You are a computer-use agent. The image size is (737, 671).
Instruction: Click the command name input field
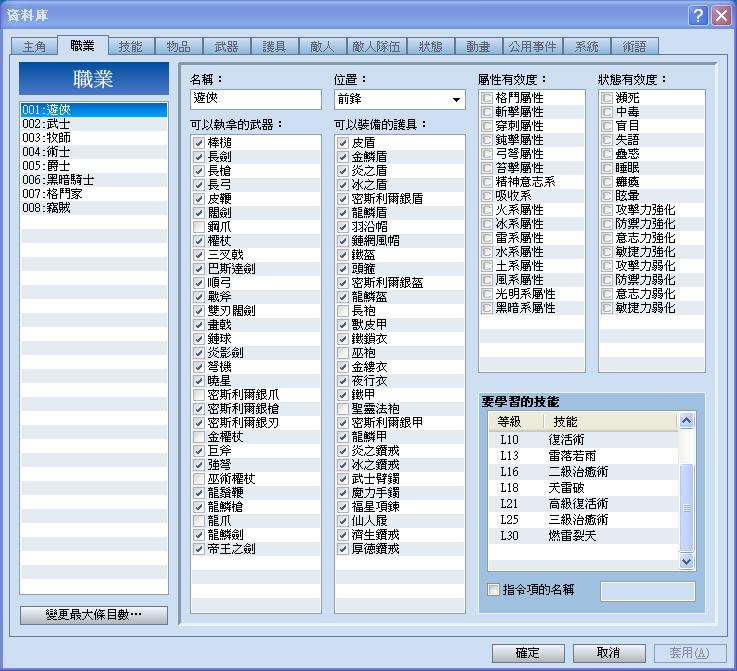(x=648, y=592)
